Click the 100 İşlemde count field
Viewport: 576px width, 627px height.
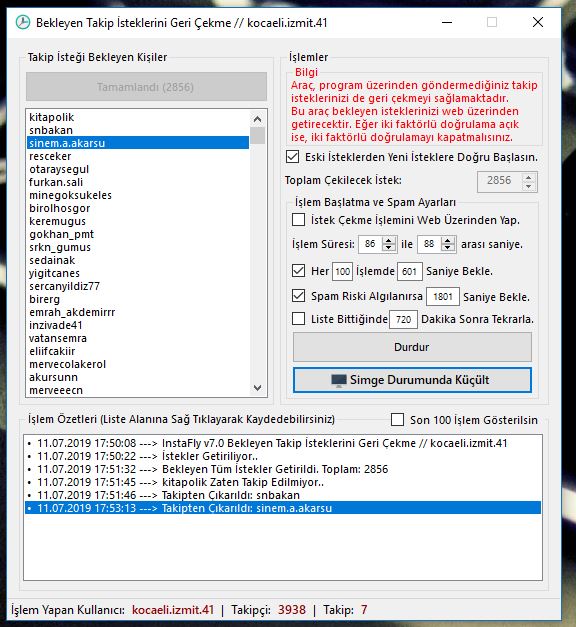[342, 272]
